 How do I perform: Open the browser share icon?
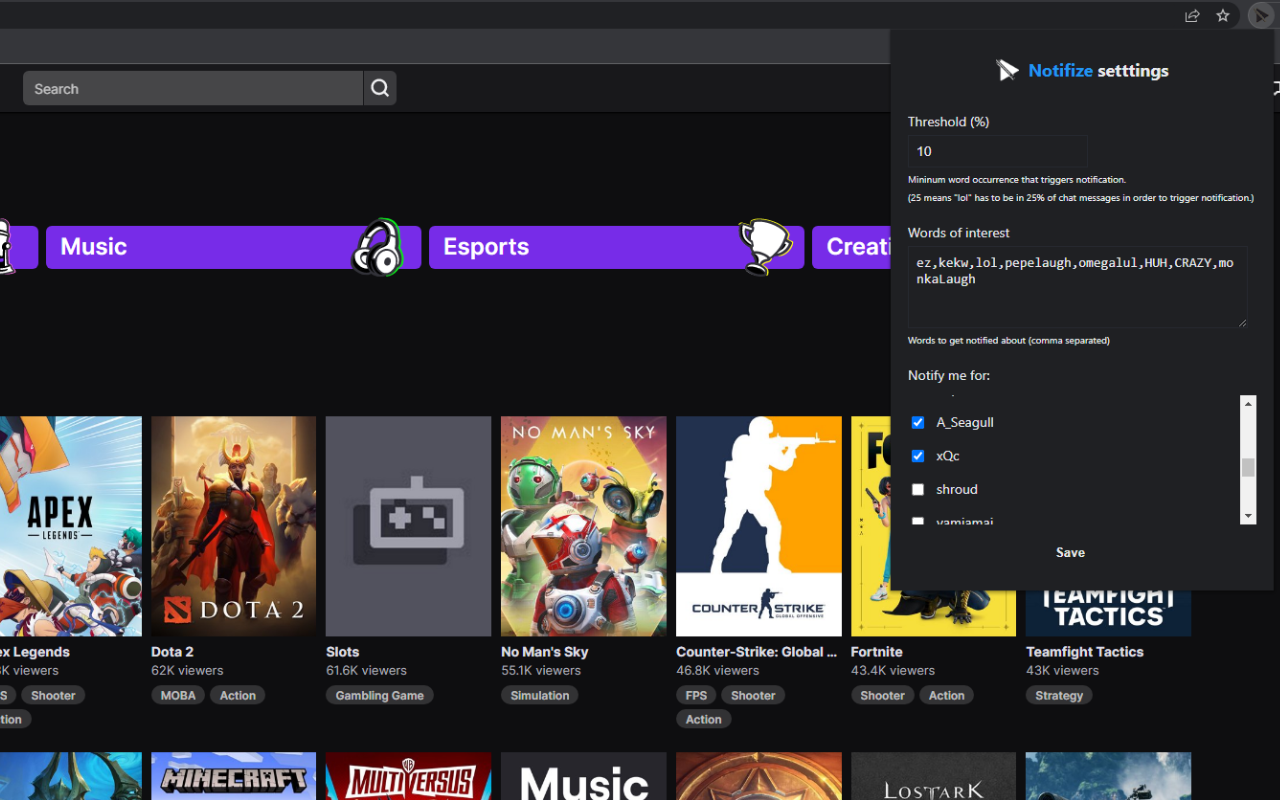(1192, 15)
